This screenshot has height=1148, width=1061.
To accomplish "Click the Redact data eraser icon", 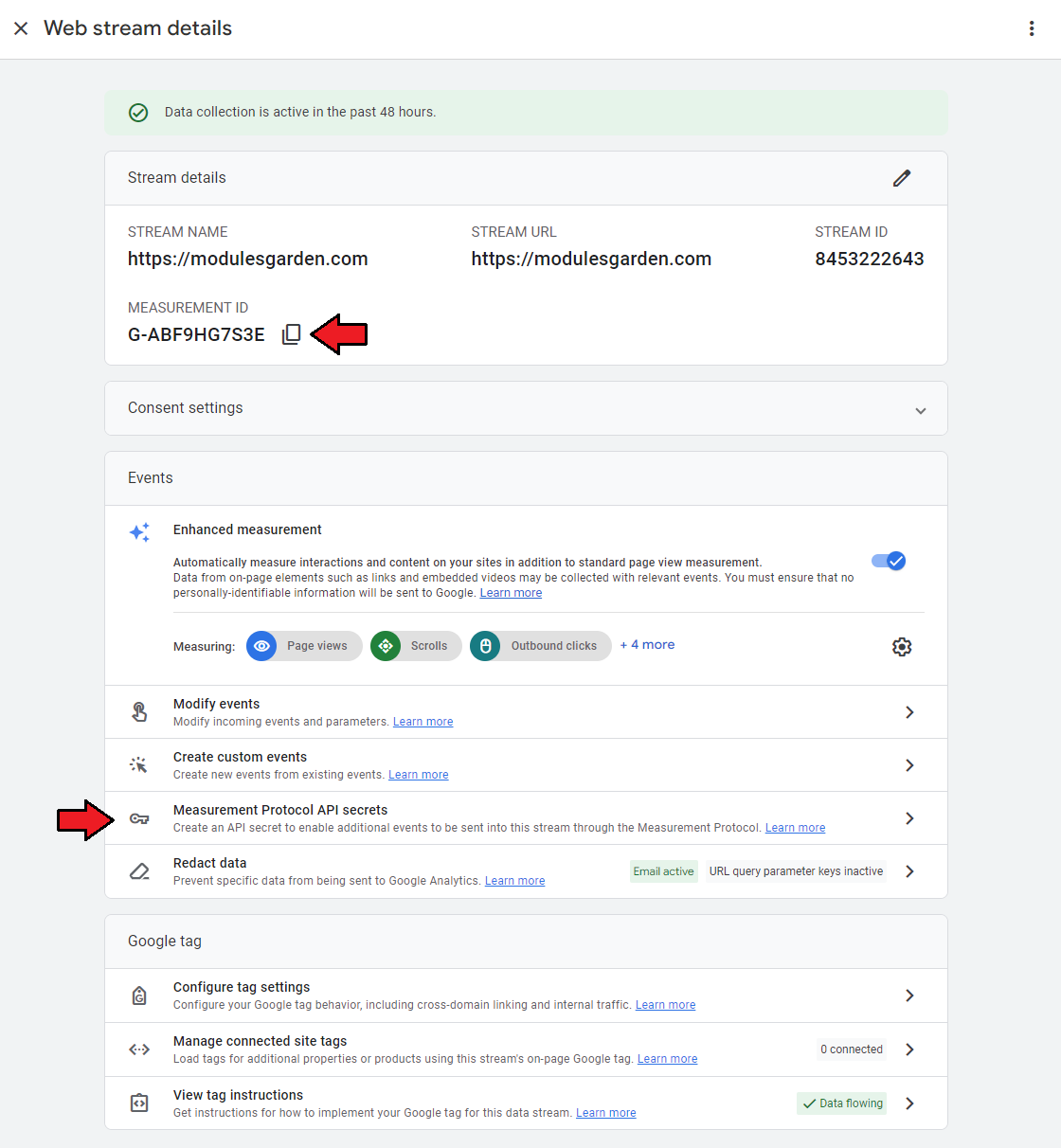I will pos(139,871).
